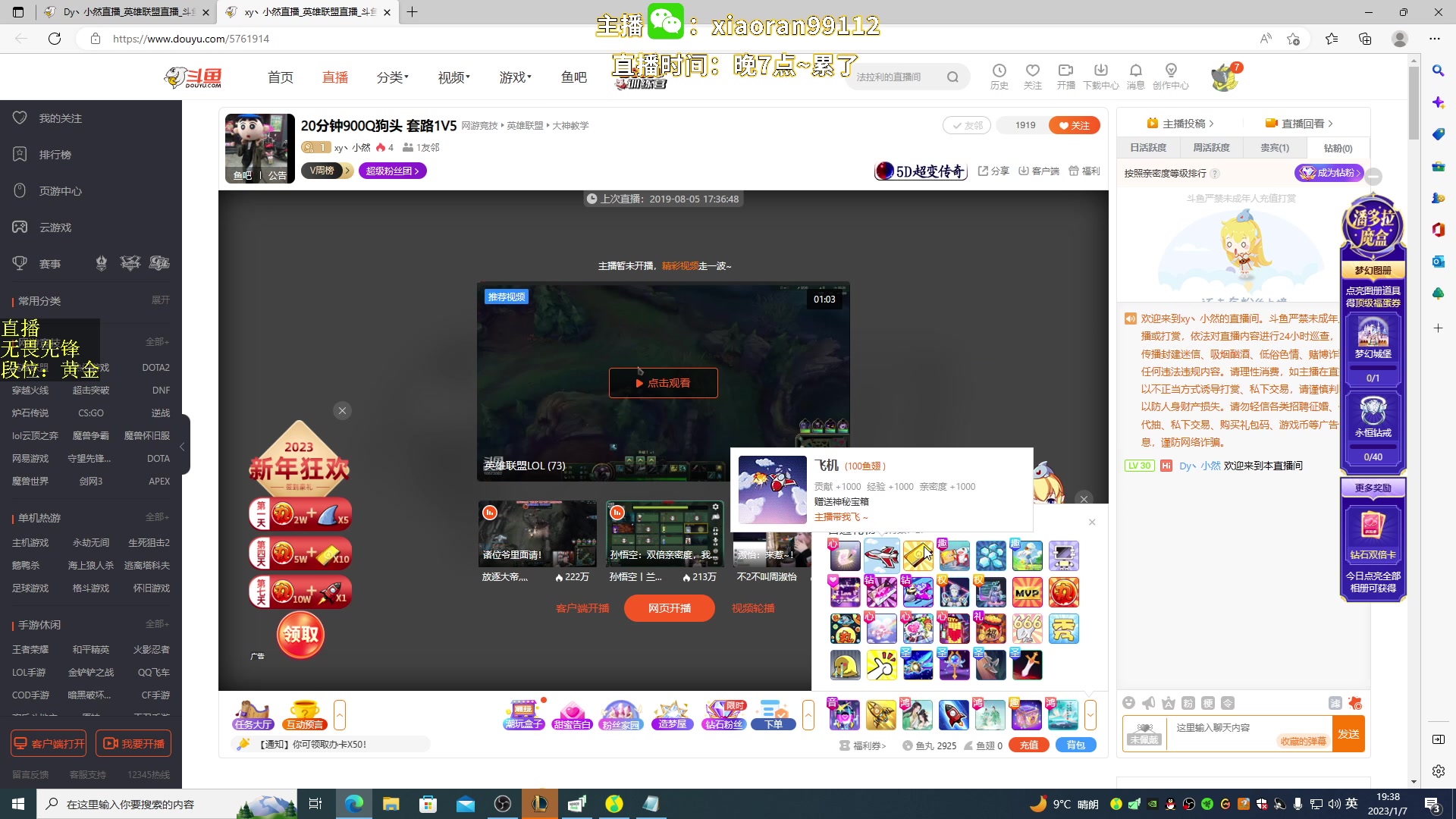1456x819 pixels.
Task: Collapse the right activity bar arrow near 下单
Action: click(x=808, y=715)
